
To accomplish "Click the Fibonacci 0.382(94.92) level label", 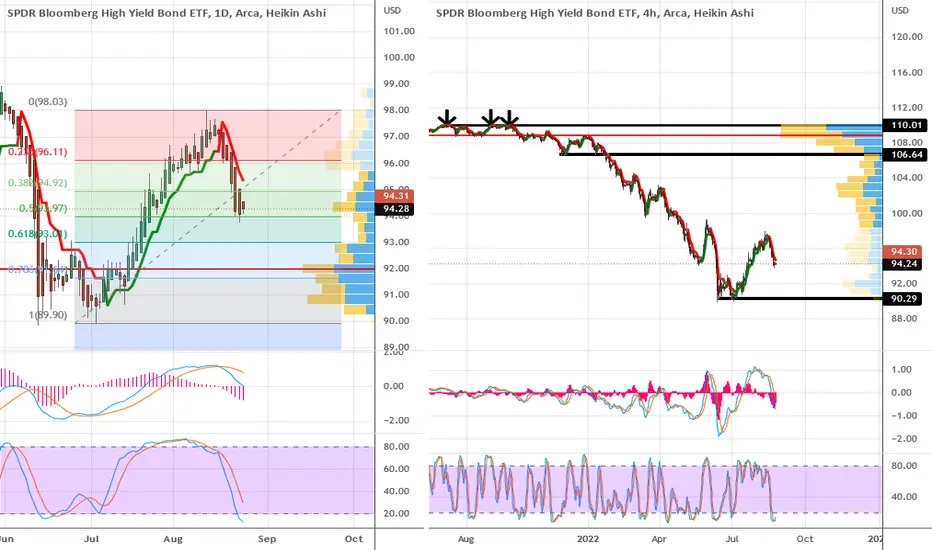I will [37, 183].
